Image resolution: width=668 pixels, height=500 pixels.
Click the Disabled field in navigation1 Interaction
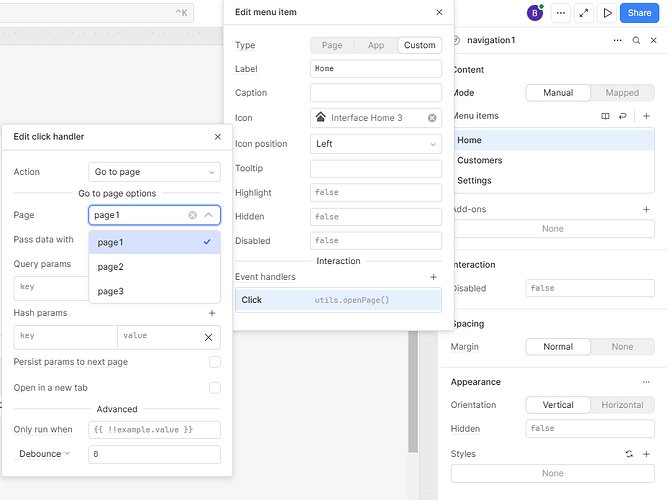pyautogui.click(x=590, y=288)
